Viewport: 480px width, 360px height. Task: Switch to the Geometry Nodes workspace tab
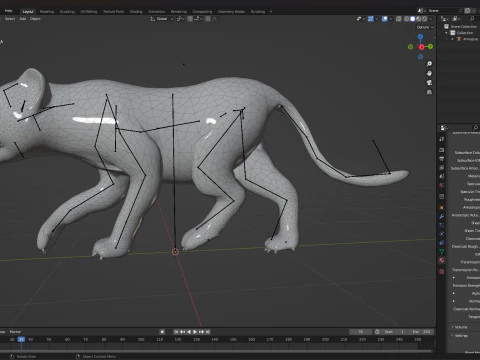click(231, 12)
